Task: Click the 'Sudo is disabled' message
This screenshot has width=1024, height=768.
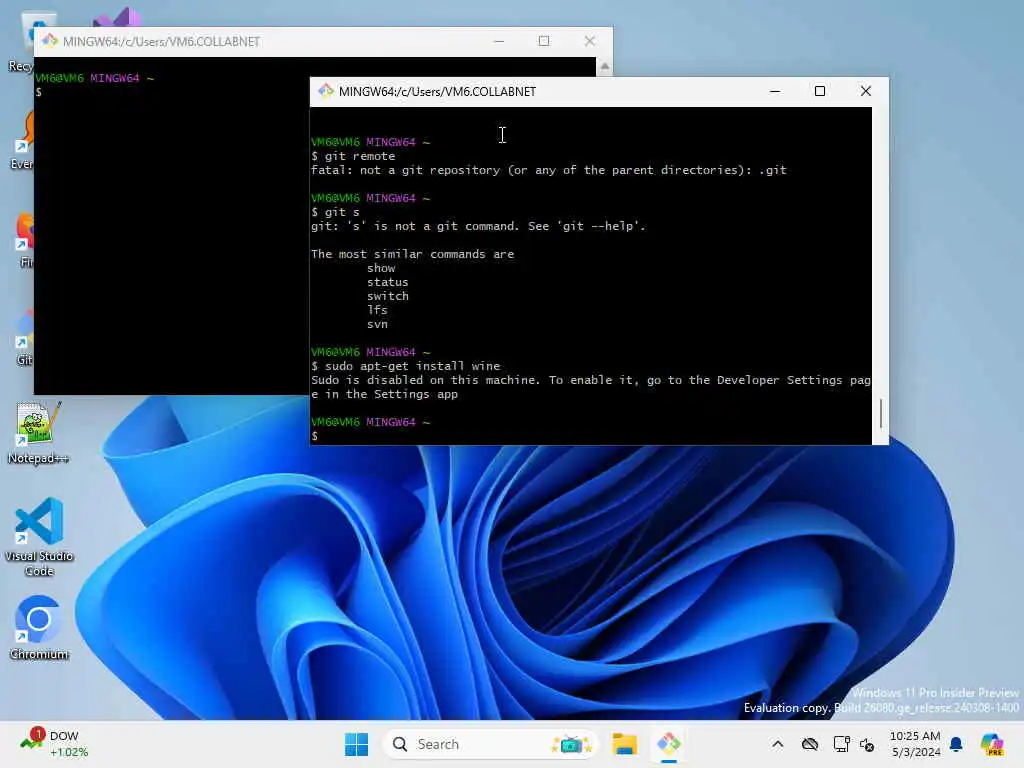Action: tap(590, 387)
